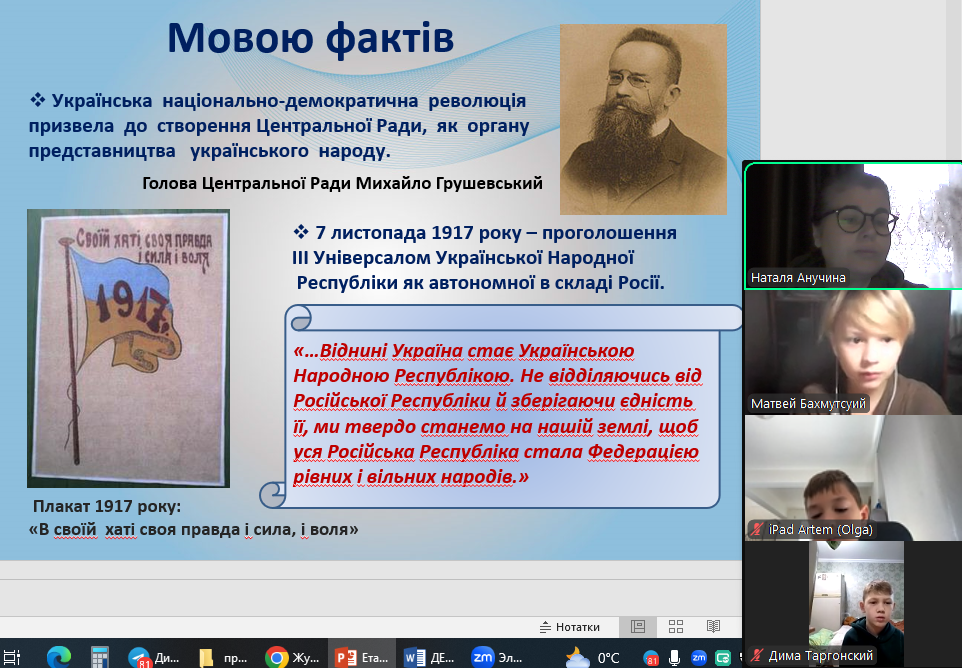Click the PowerPoint taskbar button
962x668 pixels.
click(359, 657)
